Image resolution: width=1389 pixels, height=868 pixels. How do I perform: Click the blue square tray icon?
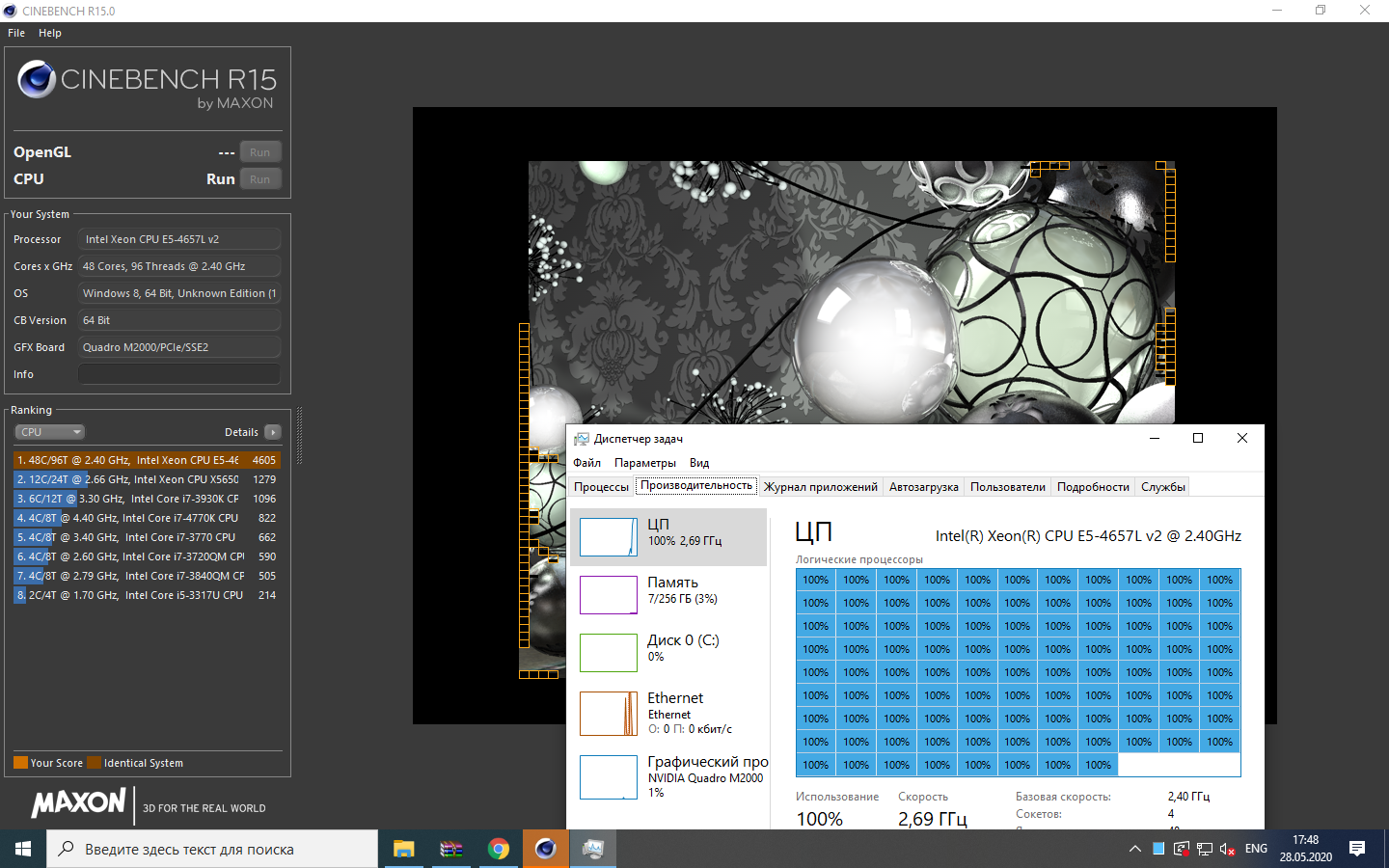click(1158, 849)
